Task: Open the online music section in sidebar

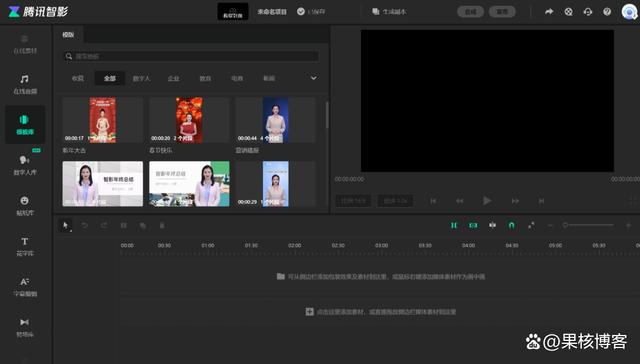Action: [x=25, y=84]
